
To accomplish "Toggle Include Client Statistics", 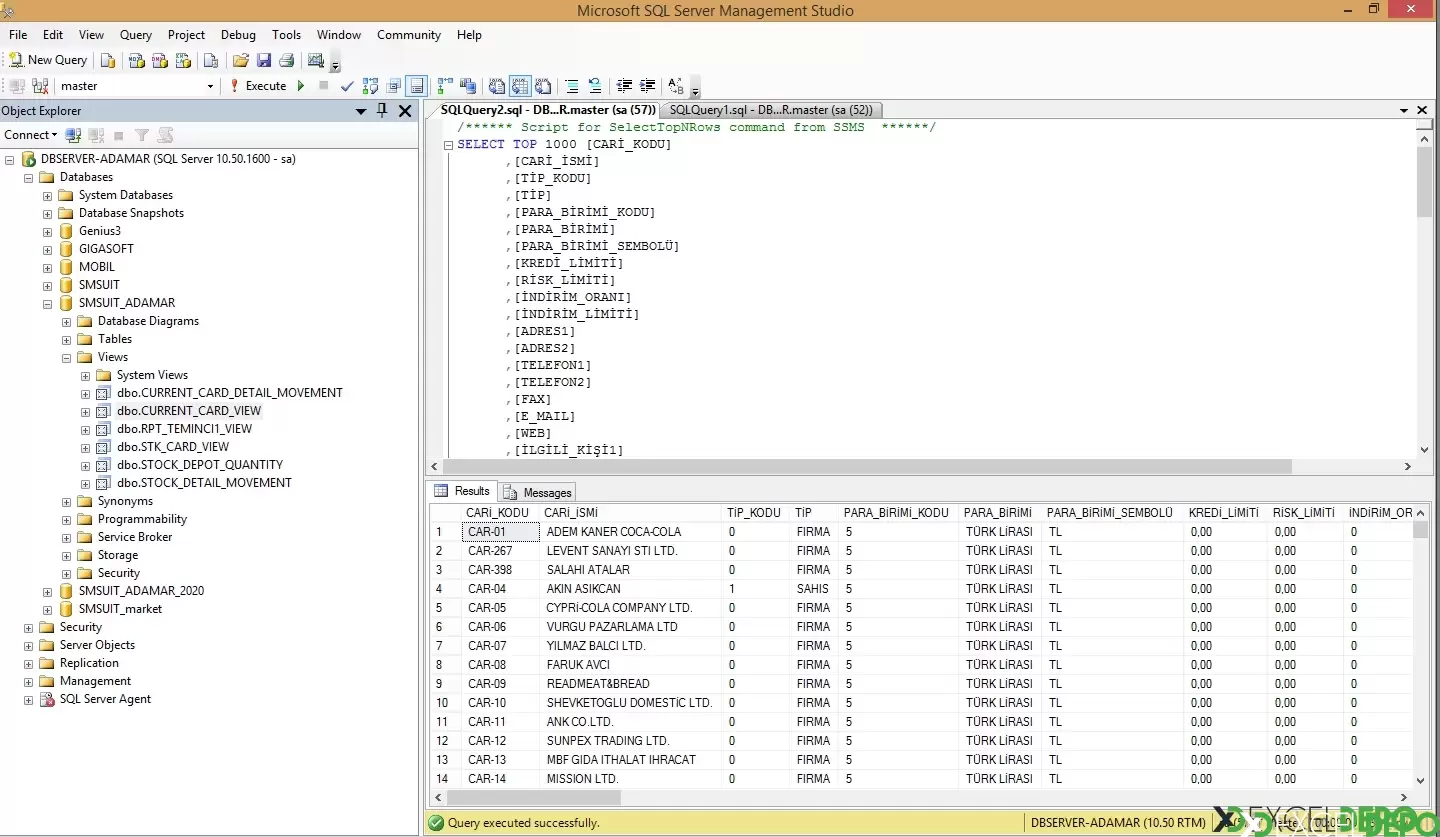I will pyautogui.click(x=467, y=86).
